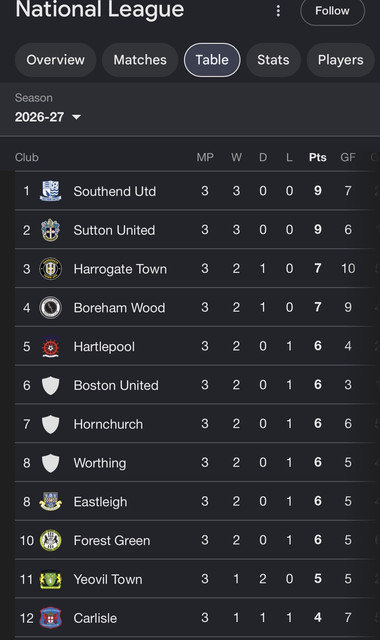Switch to the Overview tab
The height and width of the screenshot is (640, 380).
point(56,60)
